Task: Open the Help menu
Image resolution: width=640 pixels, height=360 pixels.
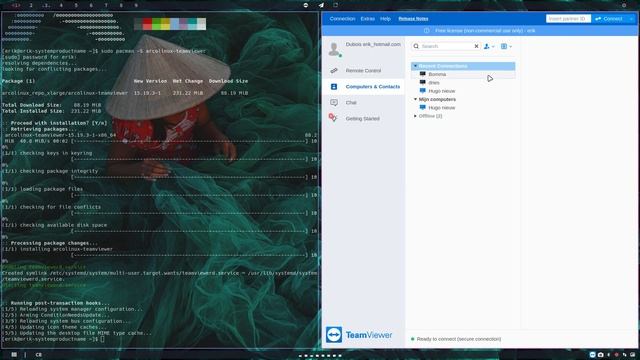Action: point(385,19)
